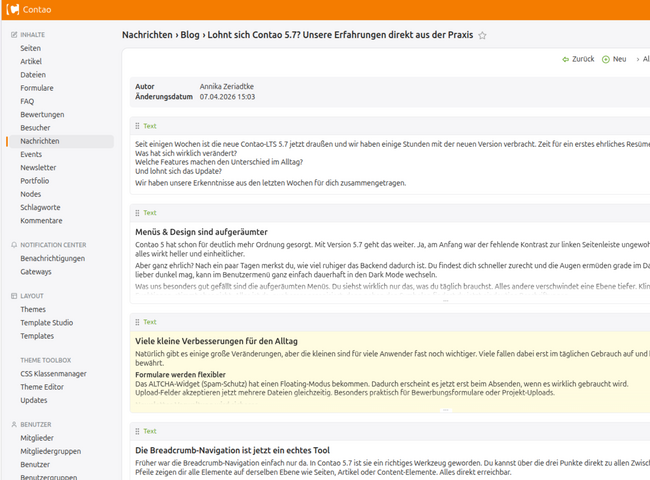Click the heading 'Menüs & Design sind aufgeräumter'
The height and width of the screenshot is (480, 650).
[201, 232]
